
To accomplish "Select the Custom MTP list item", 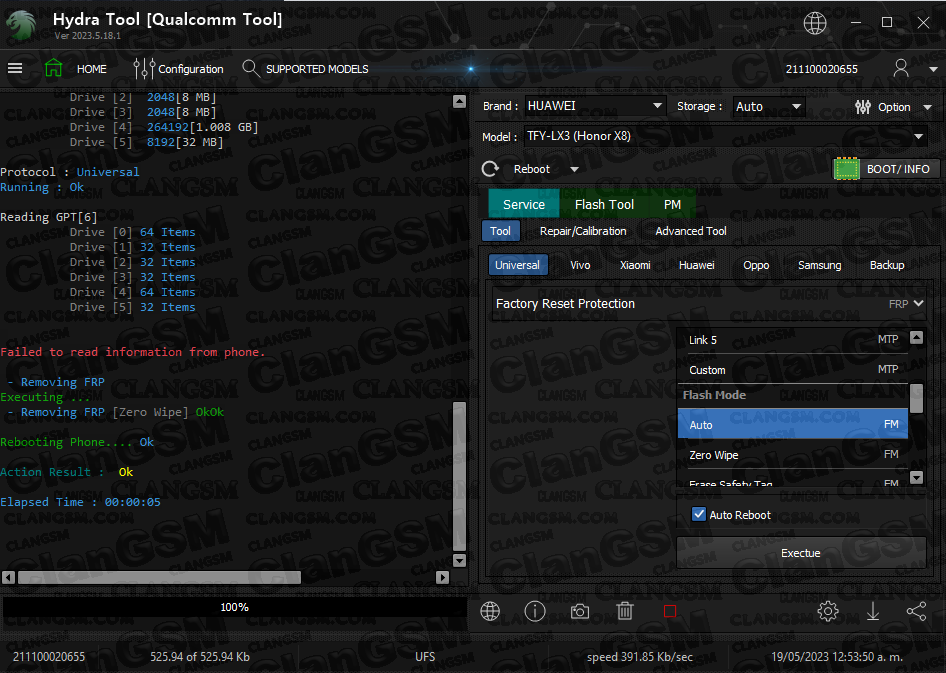I will 793,370.
